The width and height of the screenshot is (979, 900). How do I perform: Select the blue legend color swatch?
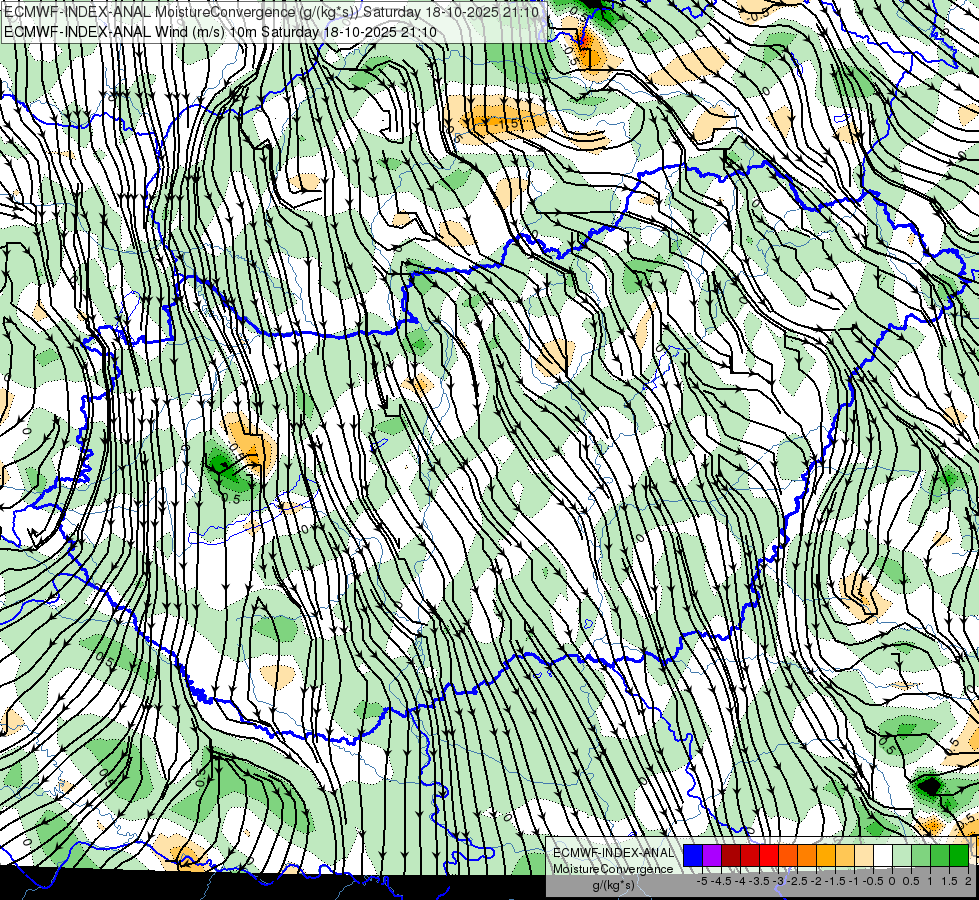(693, 855)
